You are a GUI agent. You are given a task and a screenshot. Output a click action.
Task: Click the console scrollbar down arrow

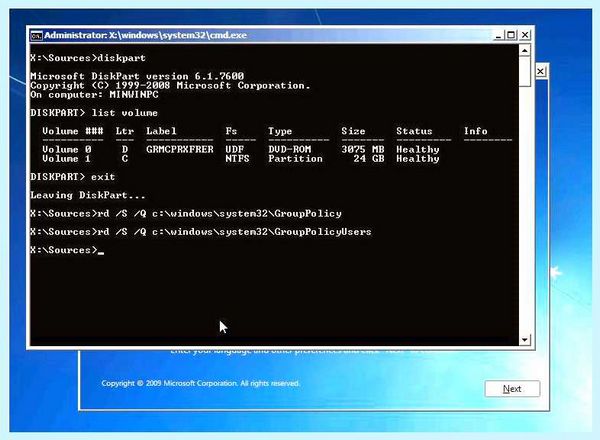coord(525,339)
